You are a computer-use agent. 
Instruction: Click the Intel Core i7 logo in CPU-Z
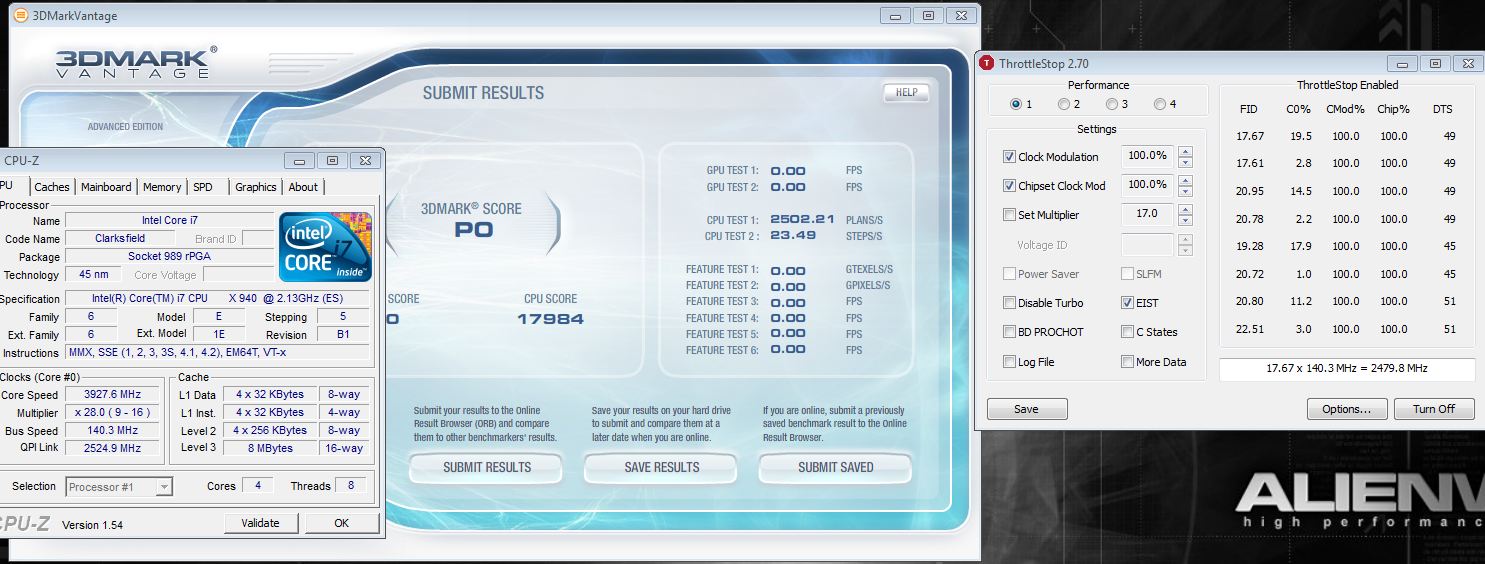(326, 246)
